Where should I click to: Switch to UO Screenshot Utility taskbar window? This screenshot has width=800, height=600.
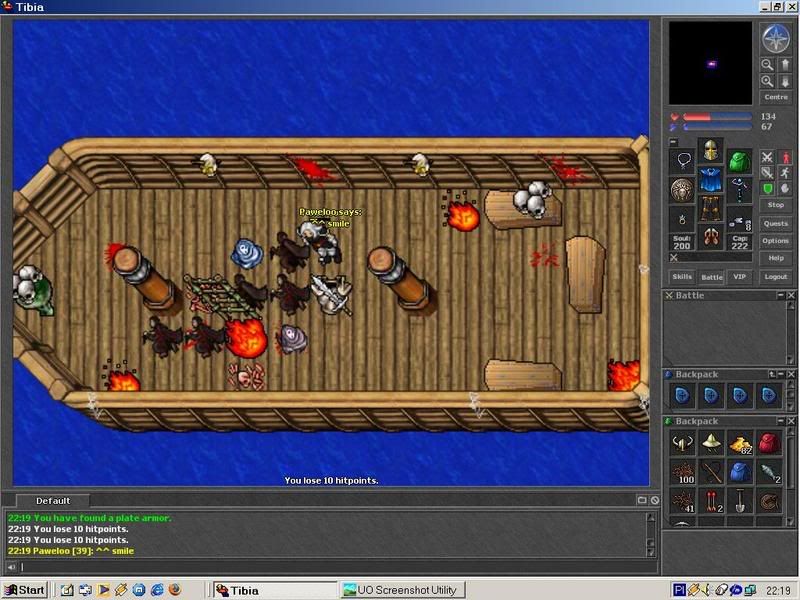point(403,590)
